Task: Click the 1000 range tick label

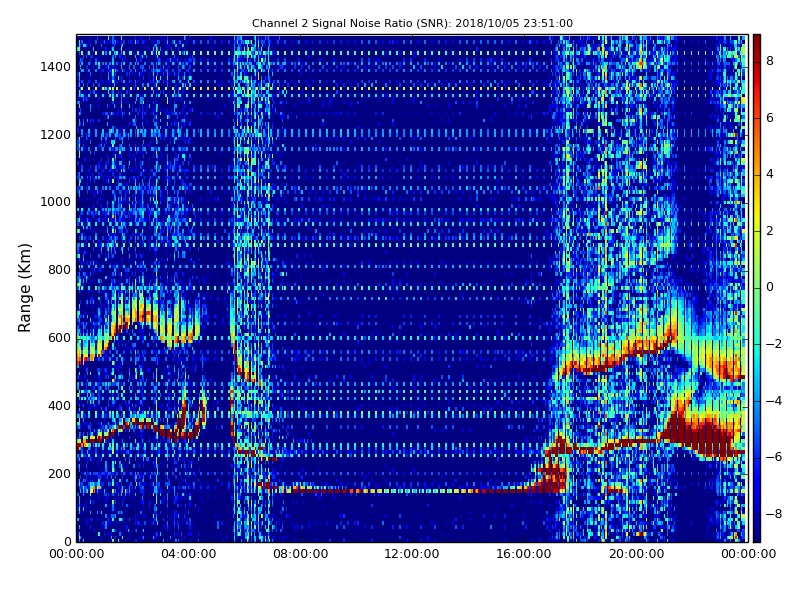Action: tap(56, 203)
